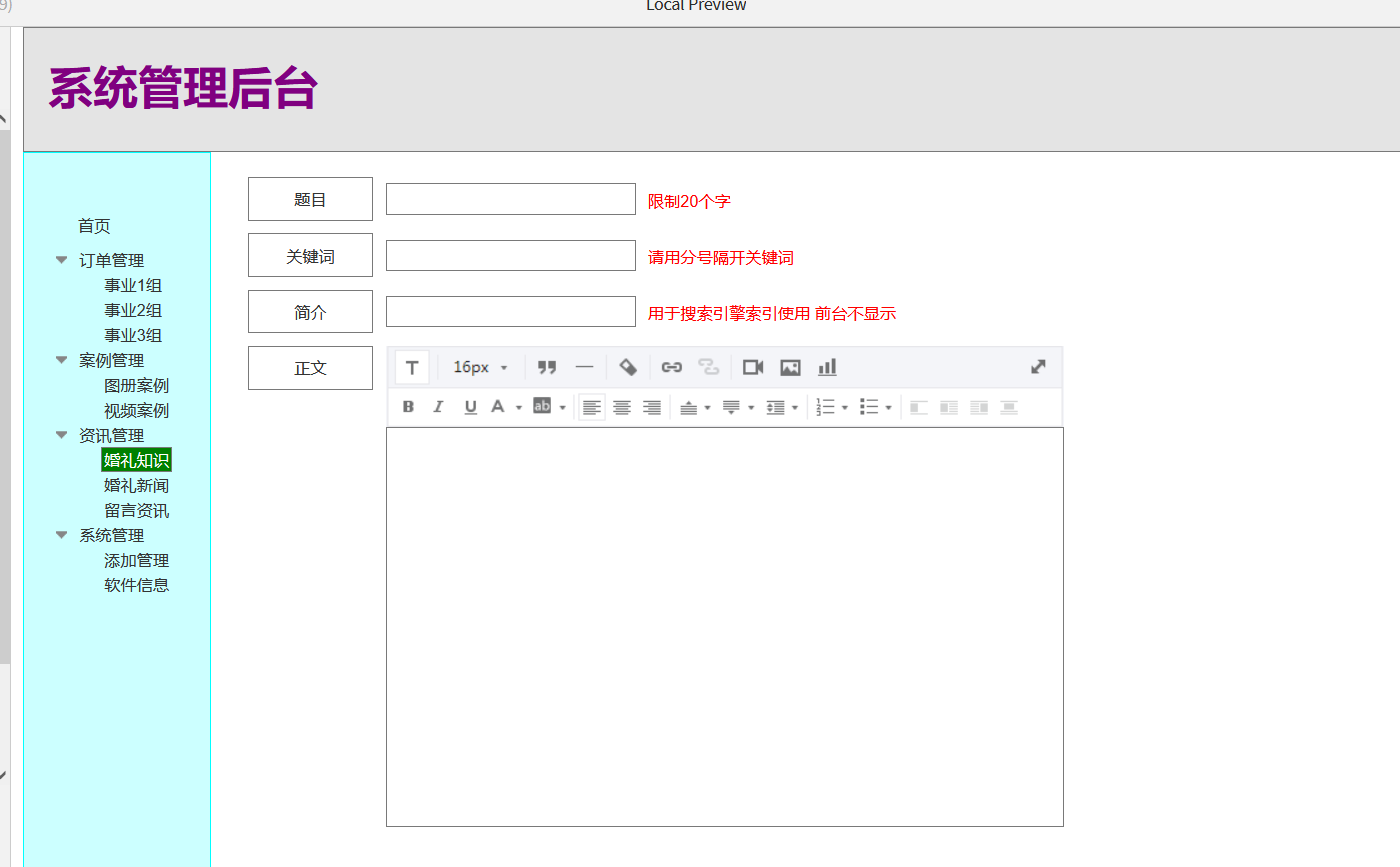Click the bulleted list icon
Viewport: 1400px width, 867px height.
tap(869, 407)
